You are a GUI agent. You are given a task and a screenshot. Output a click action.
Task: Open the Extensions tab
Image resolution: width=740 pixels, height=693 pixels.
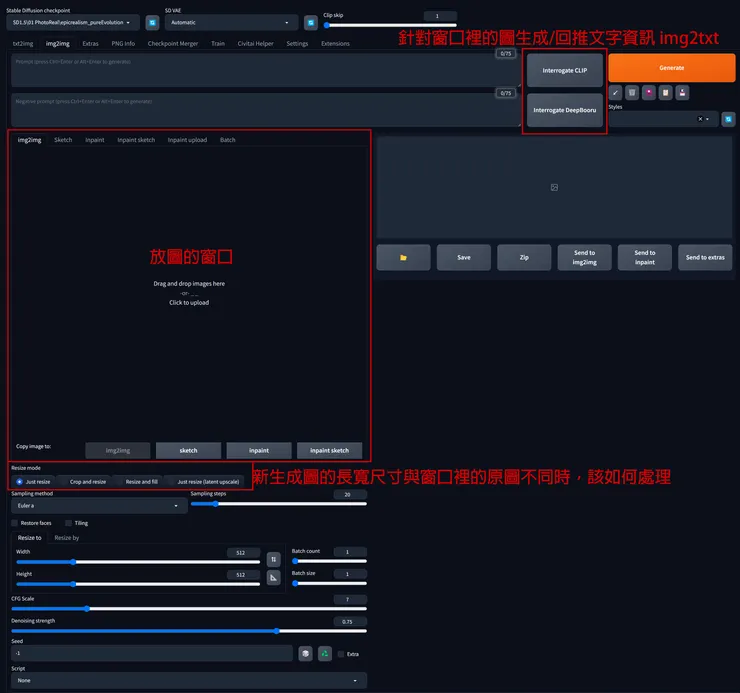336,43
